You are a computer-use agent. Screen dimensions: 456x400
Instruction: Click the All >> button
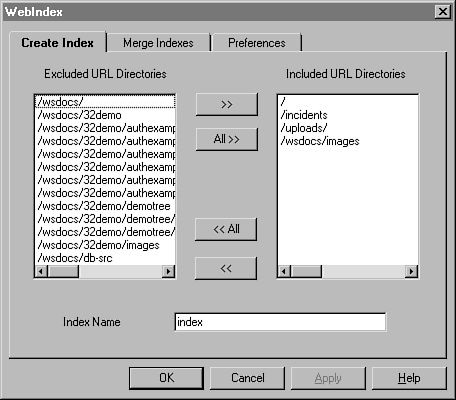point(227,139)
